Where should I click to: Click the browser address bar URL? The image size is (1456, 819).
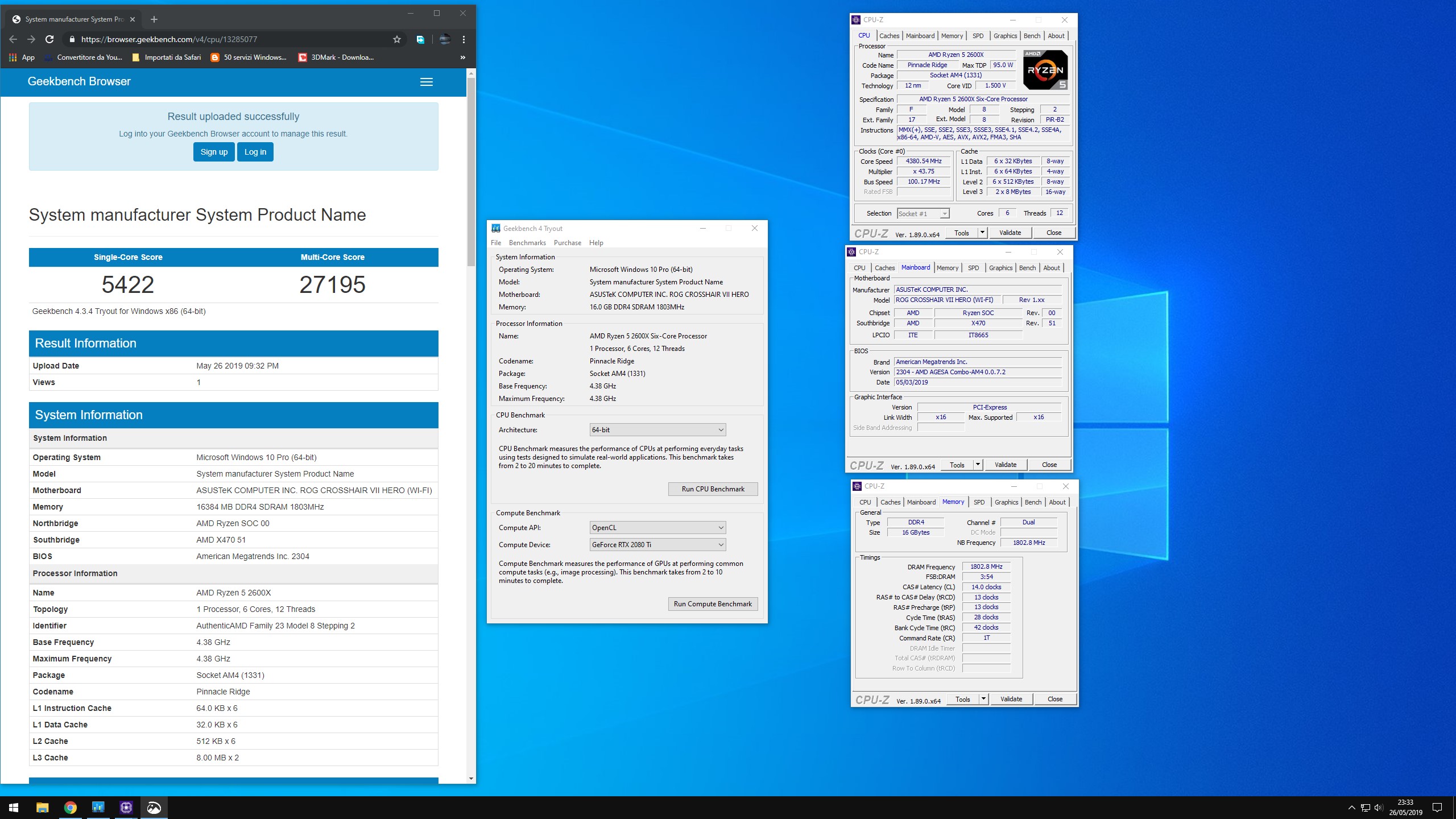point(169,39)
